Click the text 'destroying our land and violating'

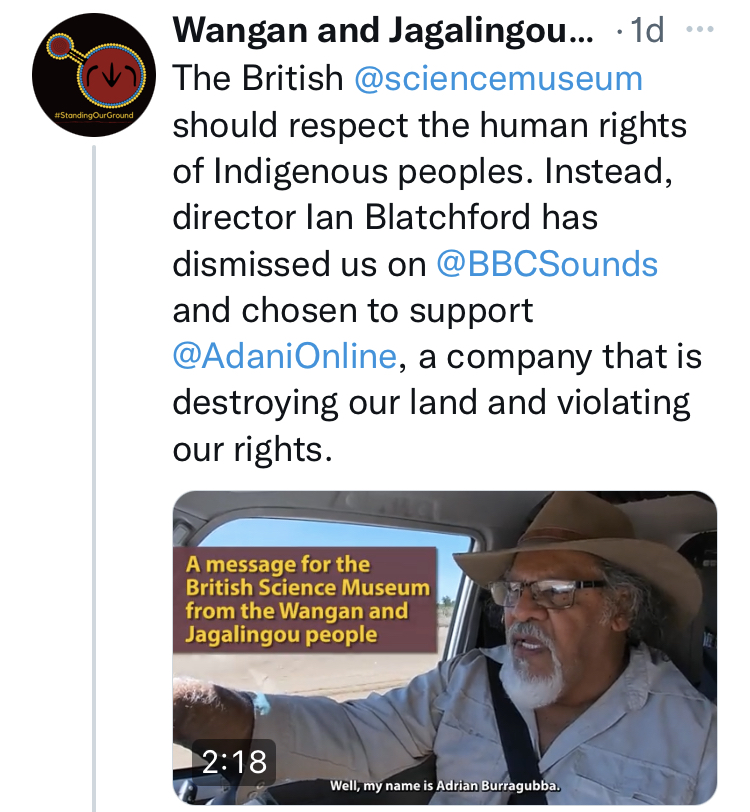tap(432, 403)
